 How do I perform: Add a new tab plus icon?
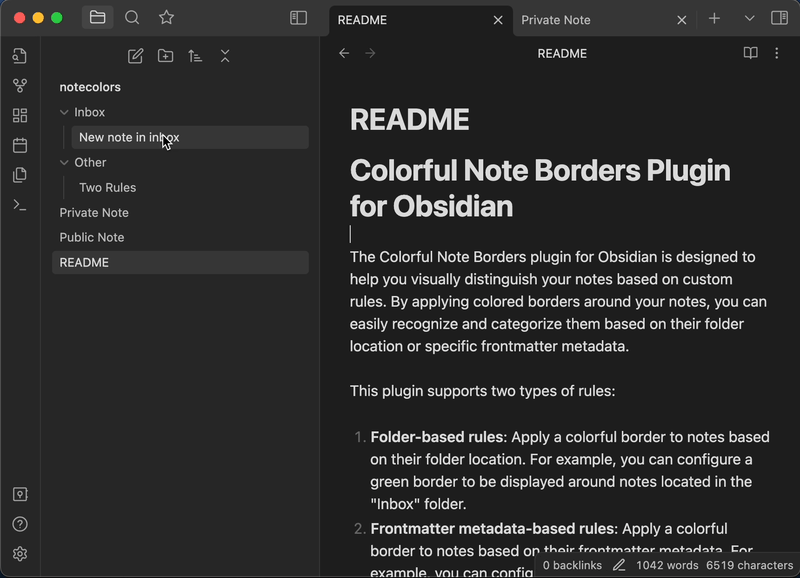[714, 18]
